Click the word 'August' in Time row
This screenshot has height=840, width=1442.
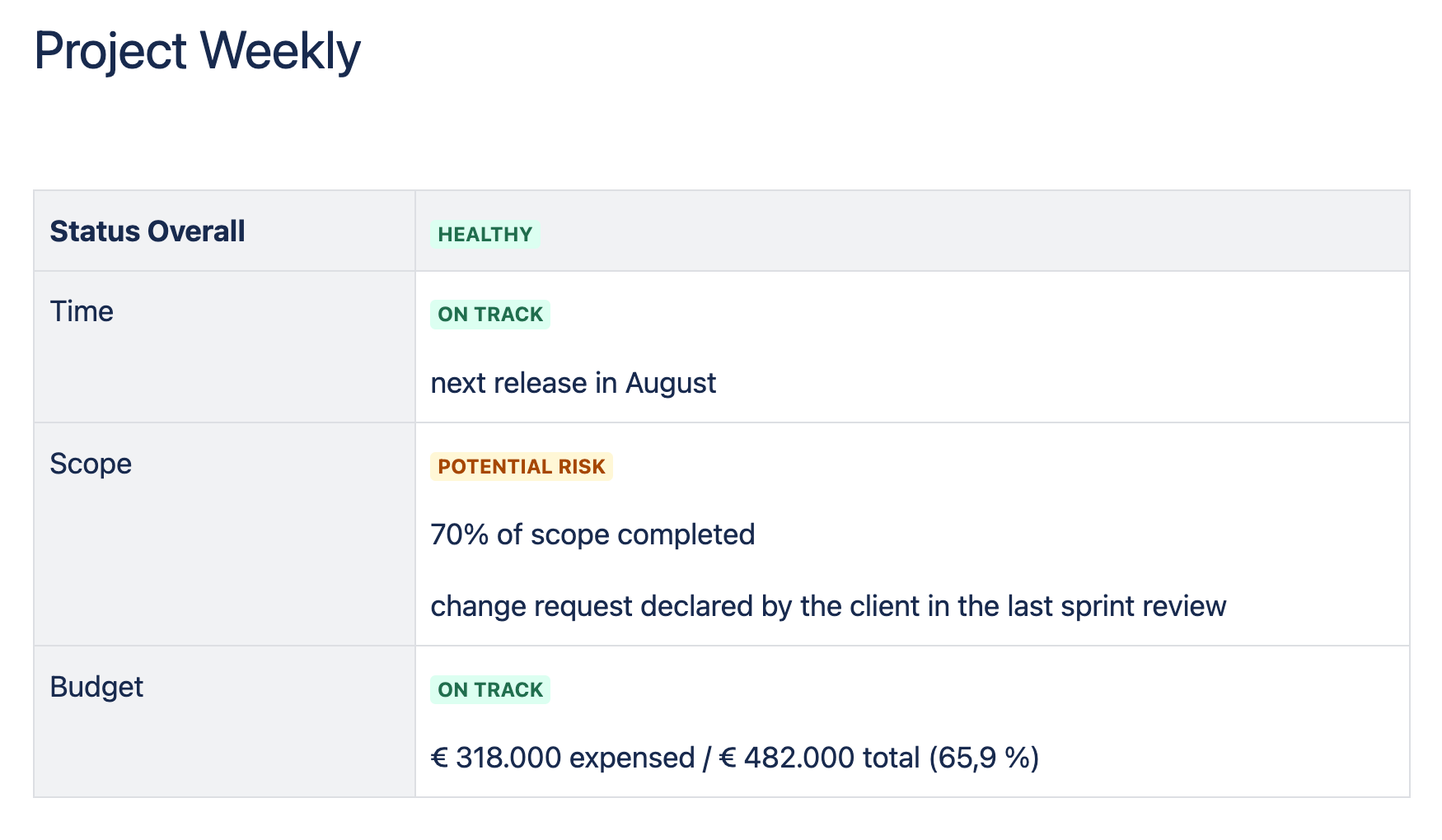point(671,384)
